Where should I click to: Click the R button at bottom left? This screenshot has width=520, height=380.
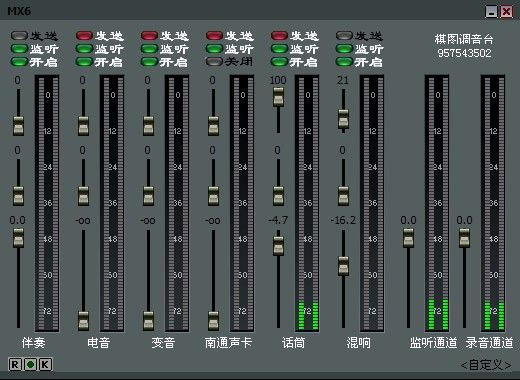click(x=15, y=364)
